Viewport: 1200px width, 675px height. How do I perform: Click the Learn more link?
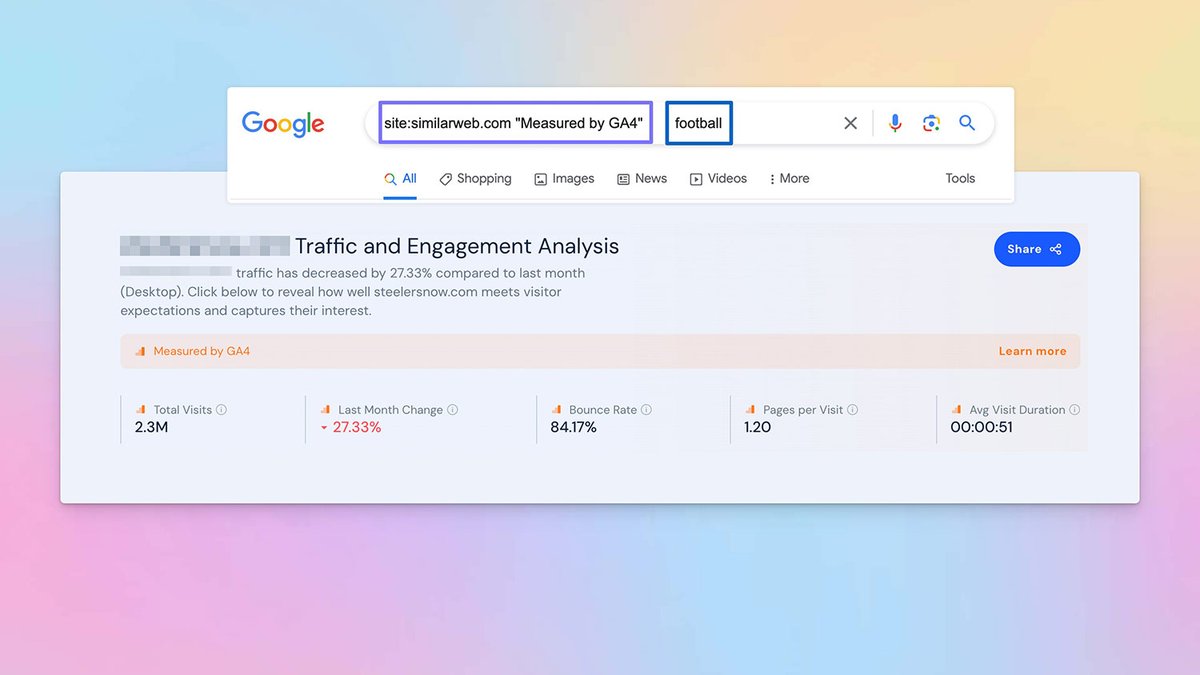[1032, 351]
